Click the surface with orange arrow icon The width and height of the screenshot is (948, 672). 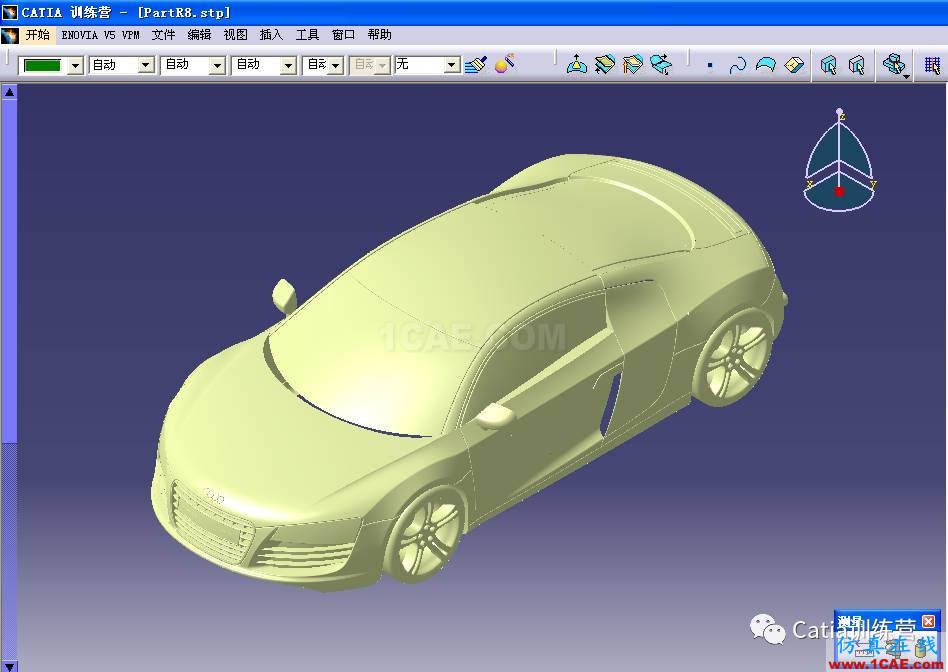(x=633, y=64)
